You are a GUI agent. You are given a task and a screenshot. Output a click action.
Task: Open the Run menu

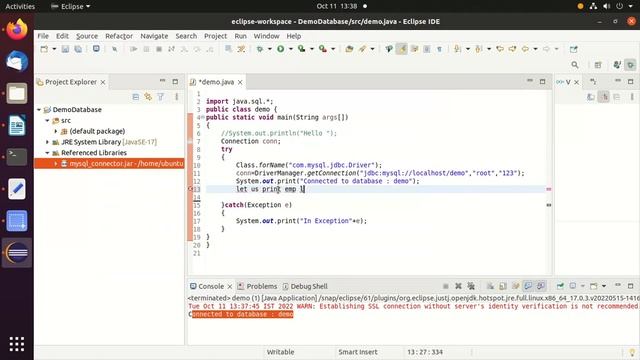(x=240, y=36)
